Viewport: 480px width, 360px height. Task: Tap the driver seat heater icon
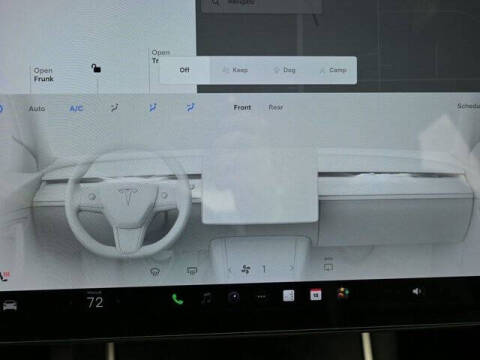pyautogui.click(x=5, y=276)
